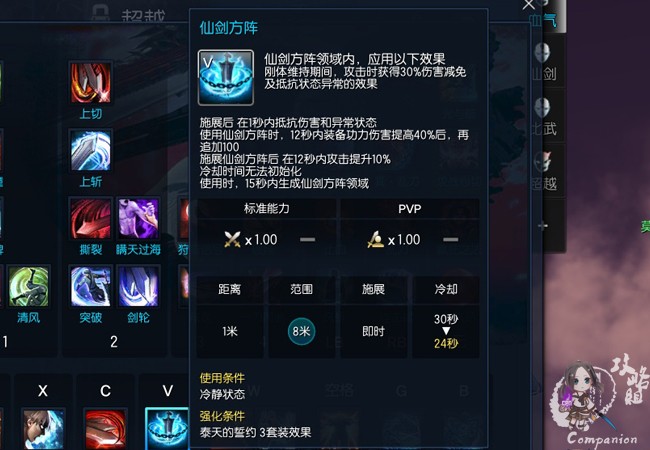650x450 pixels.
Task: Click the 仙剑方阵 icon in tooltip header
Action: pyautogui.click(x=226, y=77)
